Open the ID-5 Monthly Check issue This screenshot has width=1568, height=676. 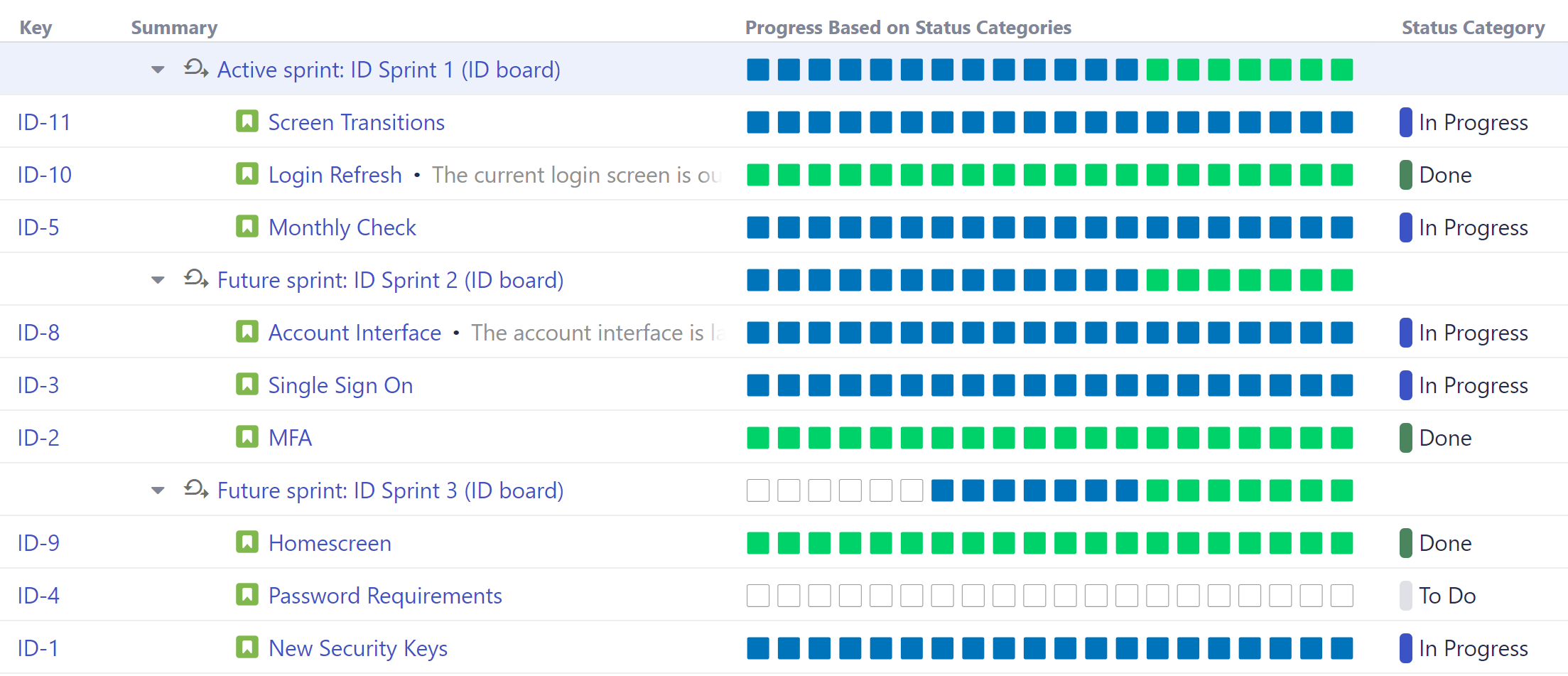(342, 227)
